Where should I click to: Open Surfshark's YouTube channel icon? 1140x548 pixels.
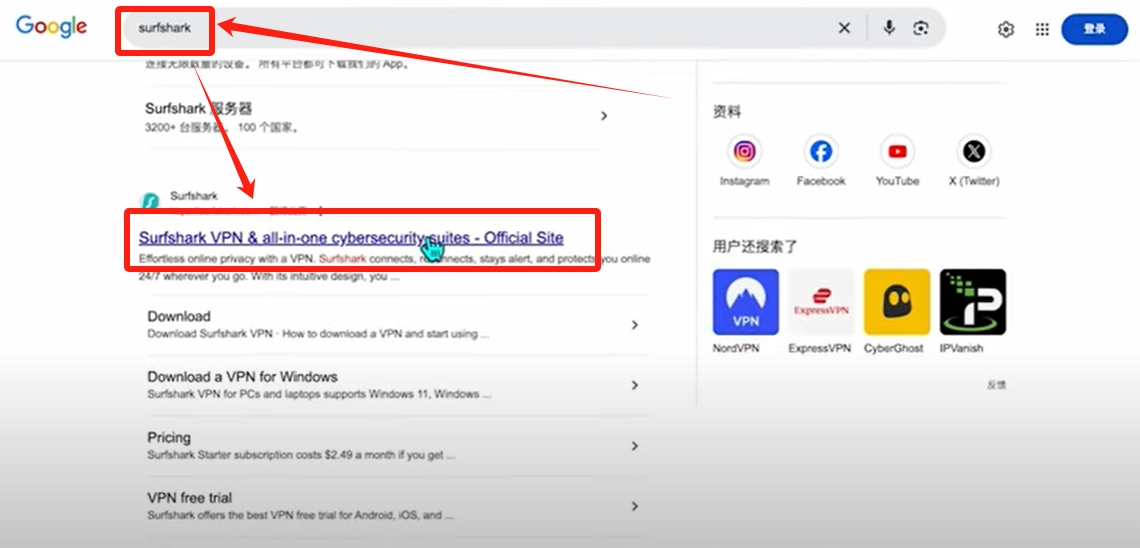897,152
